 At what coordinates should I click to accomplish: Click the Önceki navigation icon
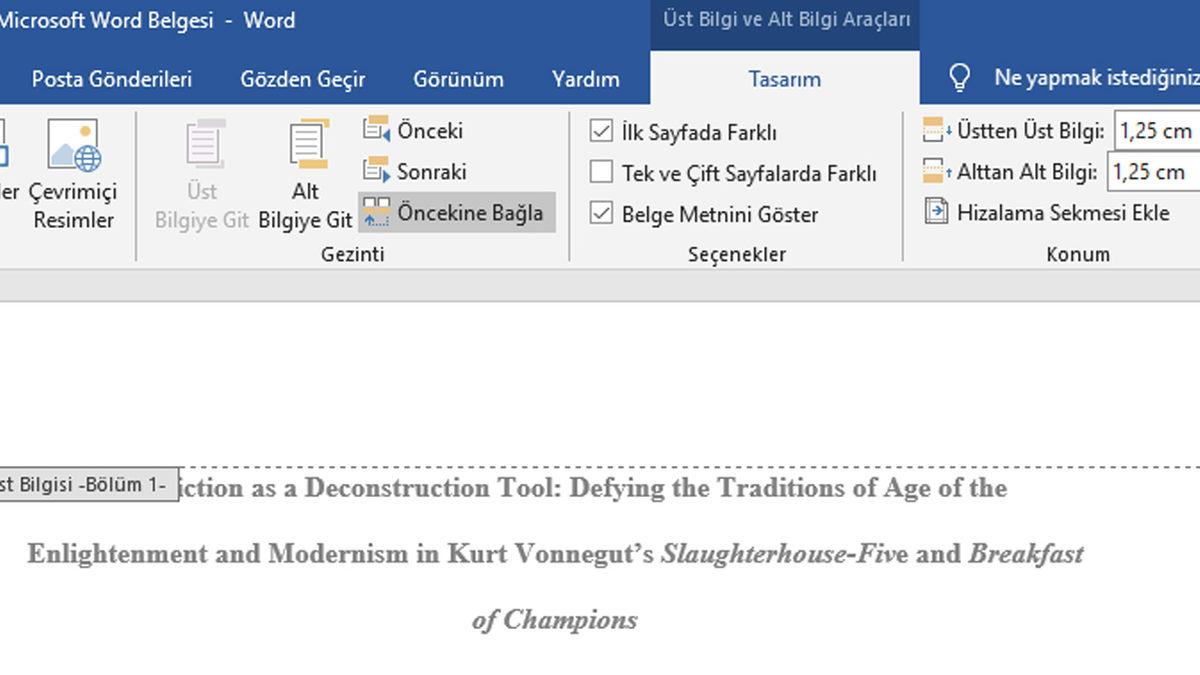tap(377, 130)
